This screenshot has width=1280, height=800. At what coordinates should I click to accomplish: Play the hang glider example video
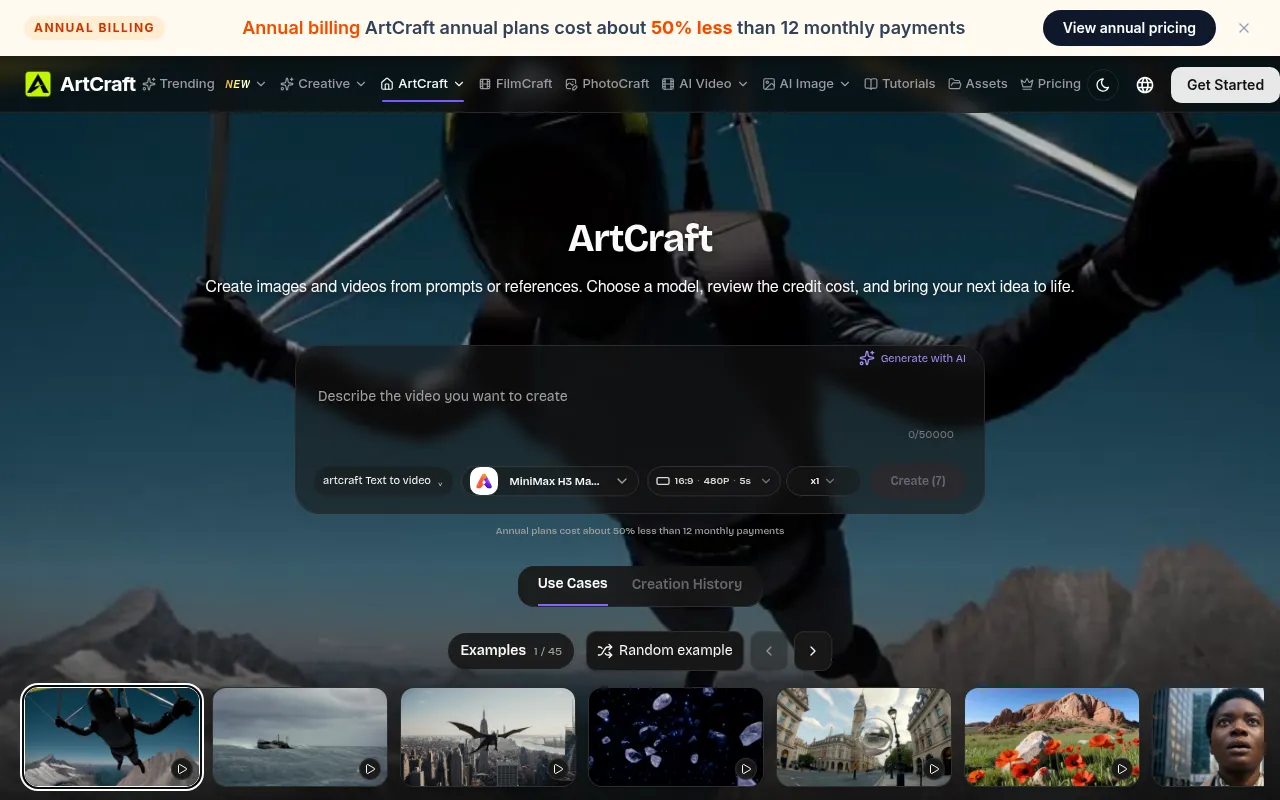pos(182,768)
